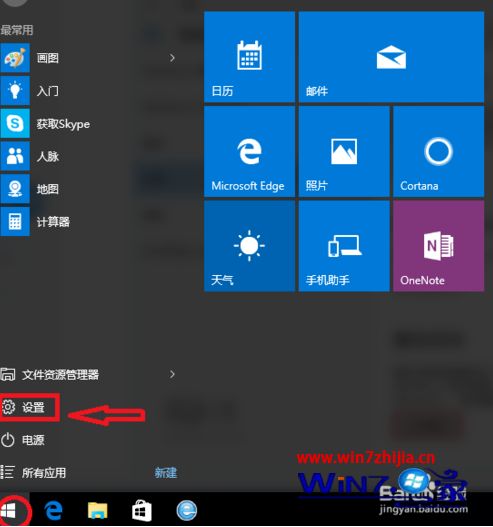Open the 入门 lightbulb icon
The height and width of the screenshot is (527, 493).
(x=15, y=91)
